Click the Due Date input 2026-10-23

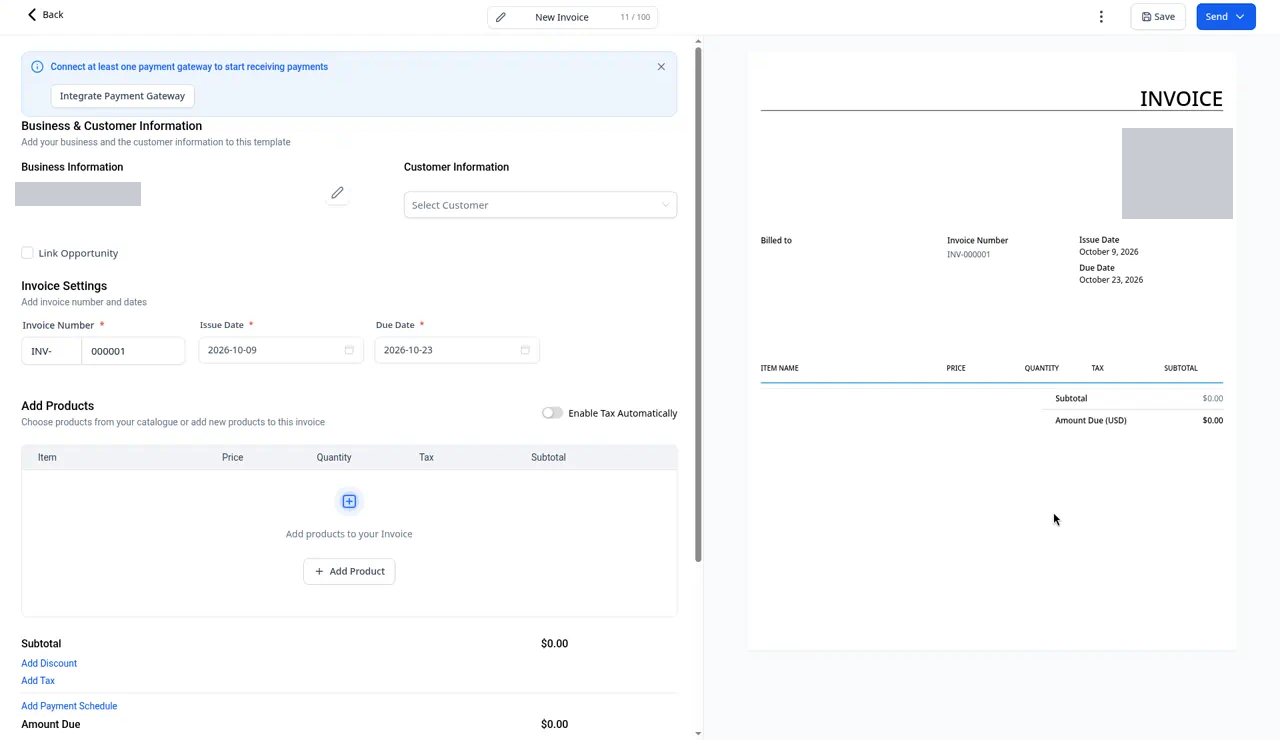click(457, 350)
